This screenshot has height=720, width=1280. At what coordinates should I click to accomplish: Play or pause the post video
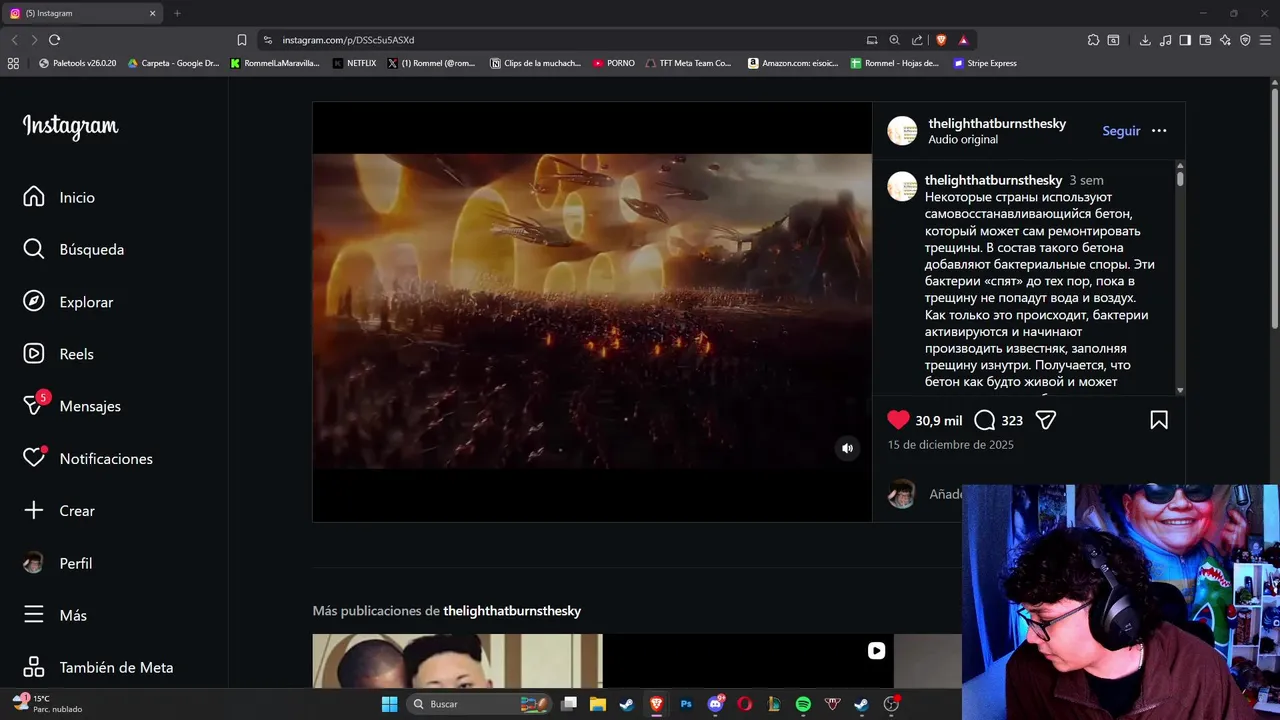(592, 311)
